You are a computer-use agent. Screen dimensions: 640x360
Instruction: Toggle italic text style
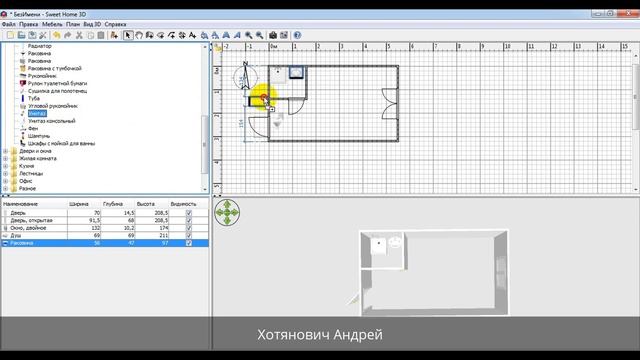pyautogui.click(x=237, y=36)
